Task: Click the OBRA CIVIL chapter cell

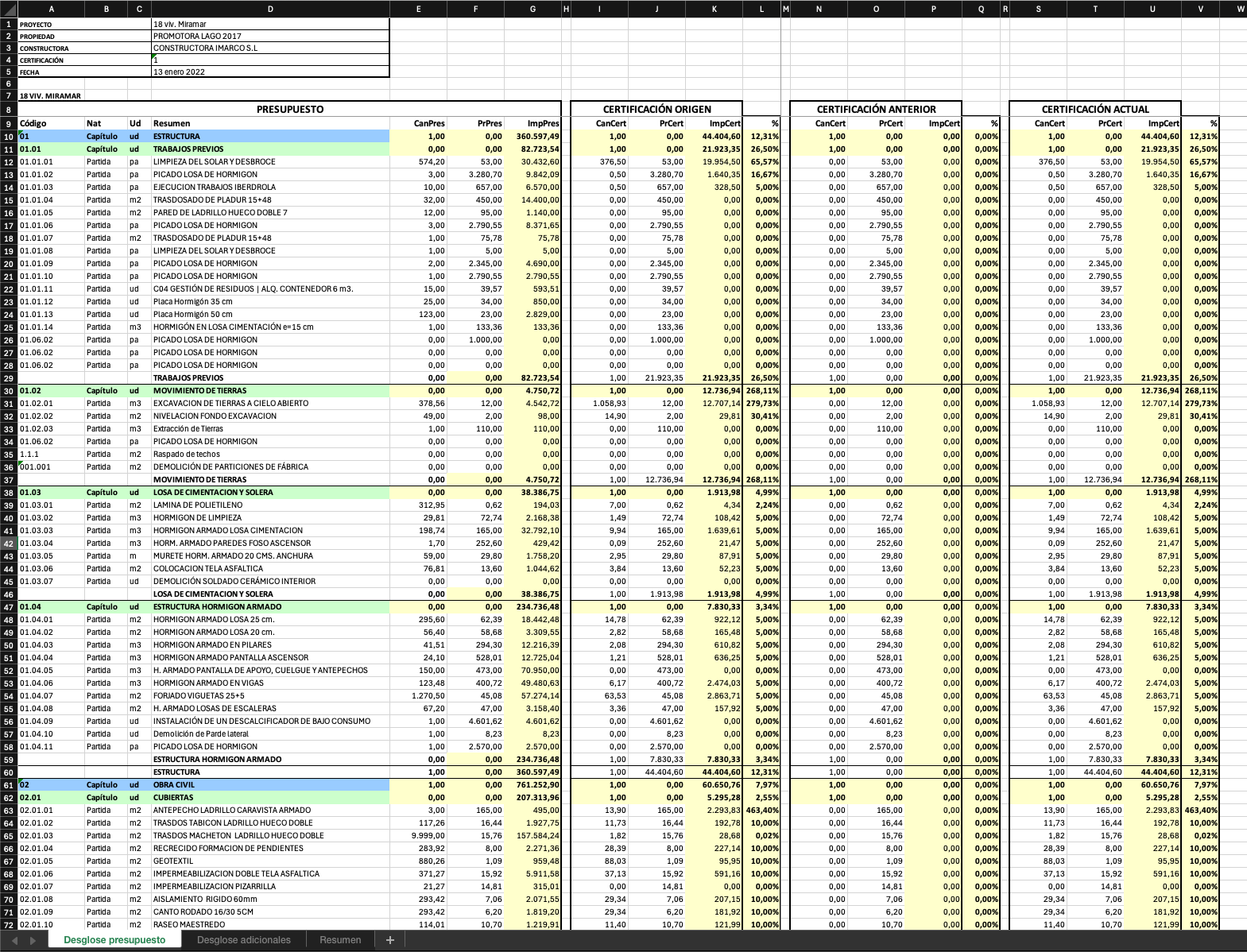Action: 269,785
